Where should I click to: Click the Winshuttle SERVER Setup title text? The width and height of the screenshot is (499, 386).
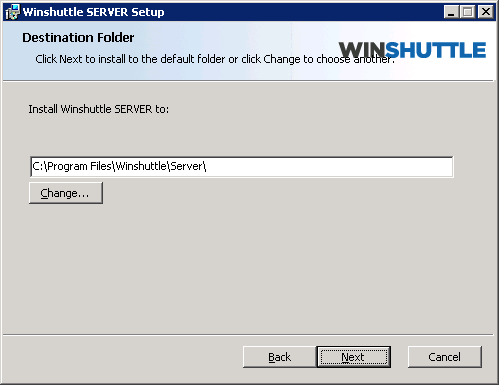pyautogui.click(x=94, y=12)
